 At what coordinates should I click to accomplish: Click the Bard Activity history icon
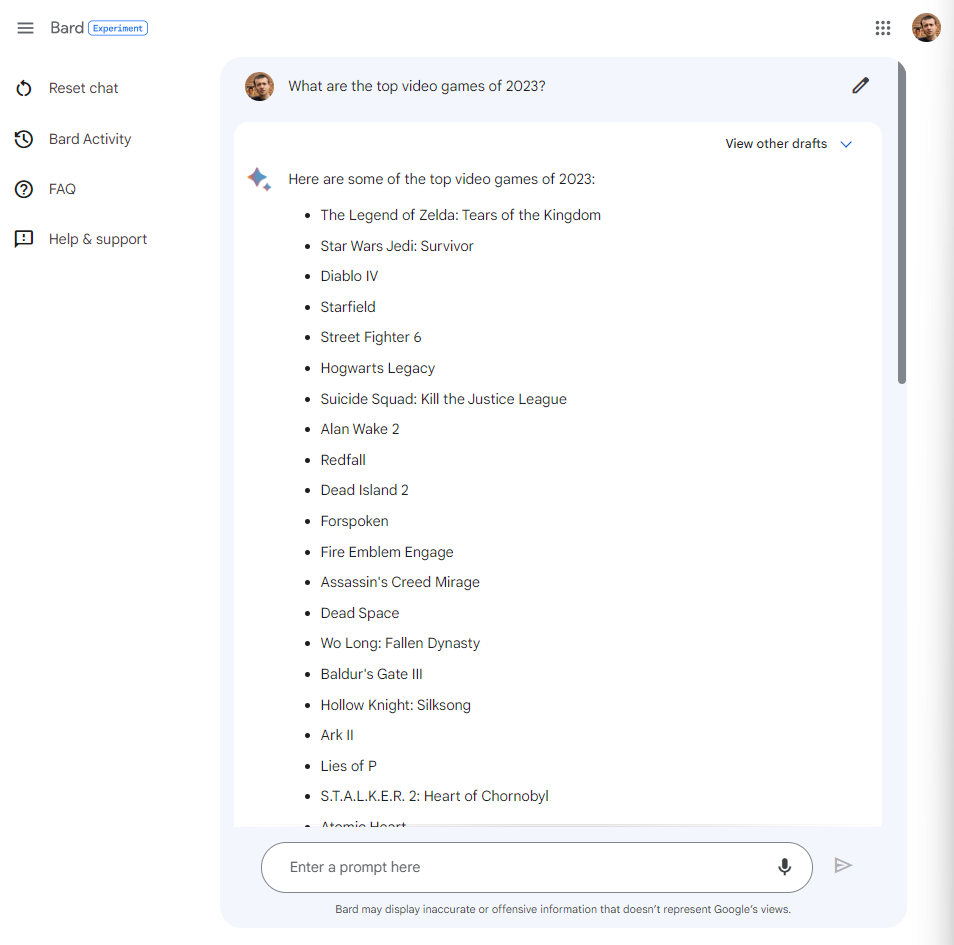click(x=24, y=139)
